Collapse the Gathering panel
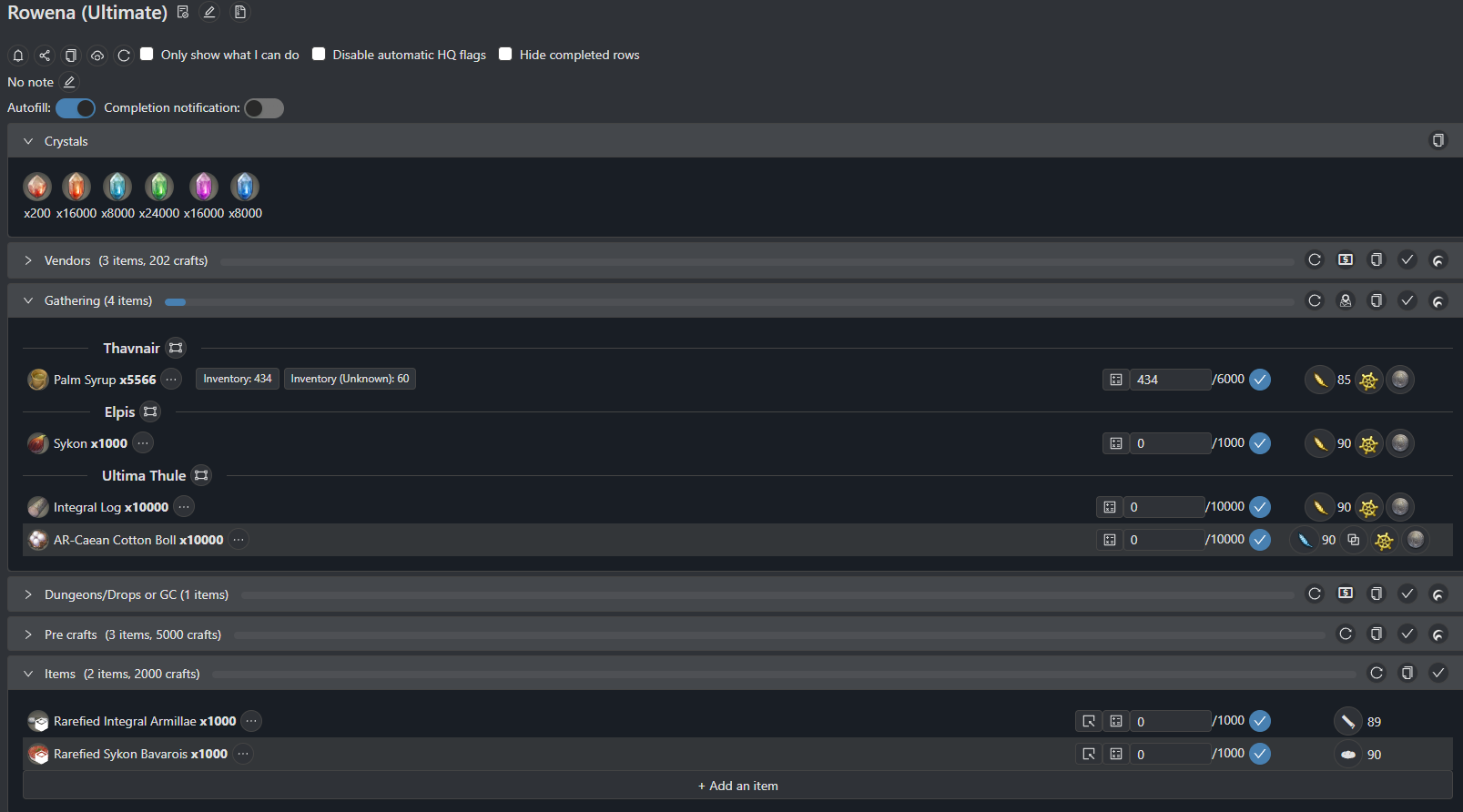 [28, 300]
